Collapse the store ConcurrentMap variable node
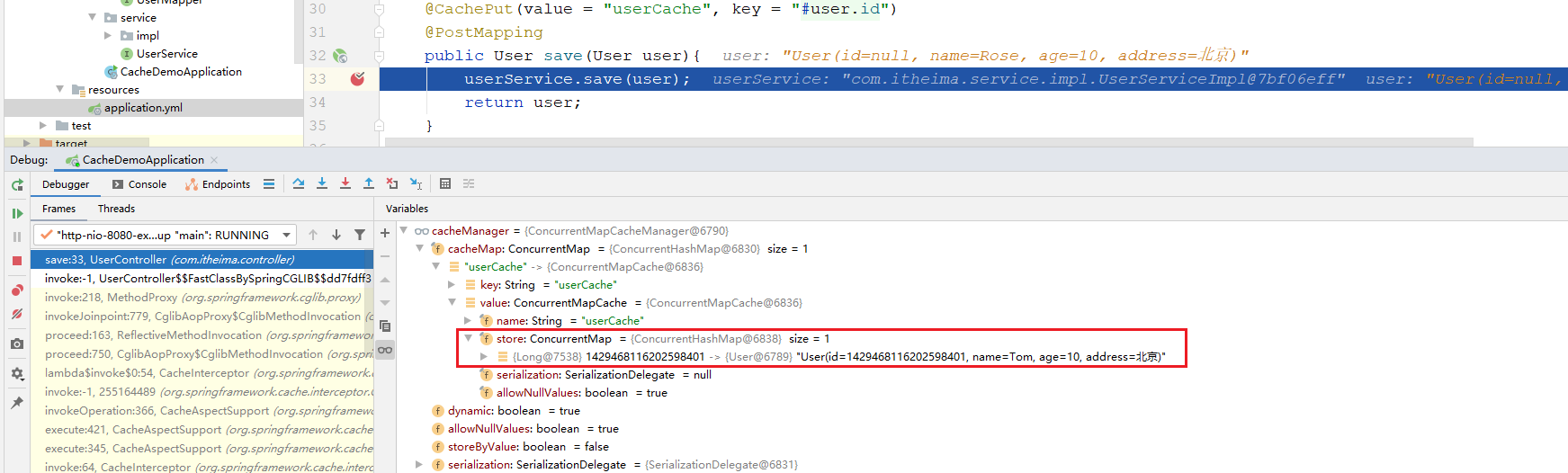The image size is (1568, 473). 469,339
